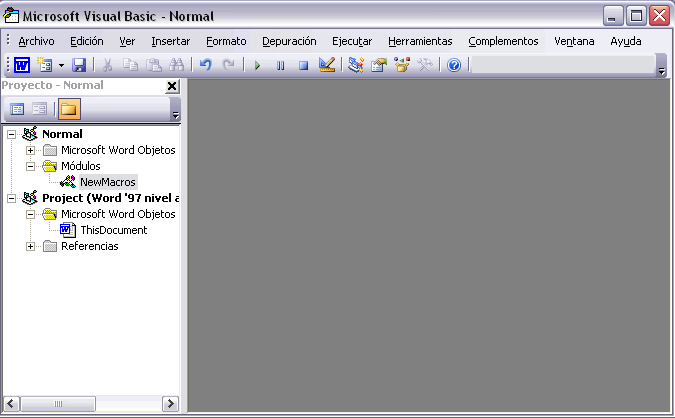Viewport: 675px width, 418px height.
Task: Save Normal with the floppy disk icon
Action: tap(79, 65)
